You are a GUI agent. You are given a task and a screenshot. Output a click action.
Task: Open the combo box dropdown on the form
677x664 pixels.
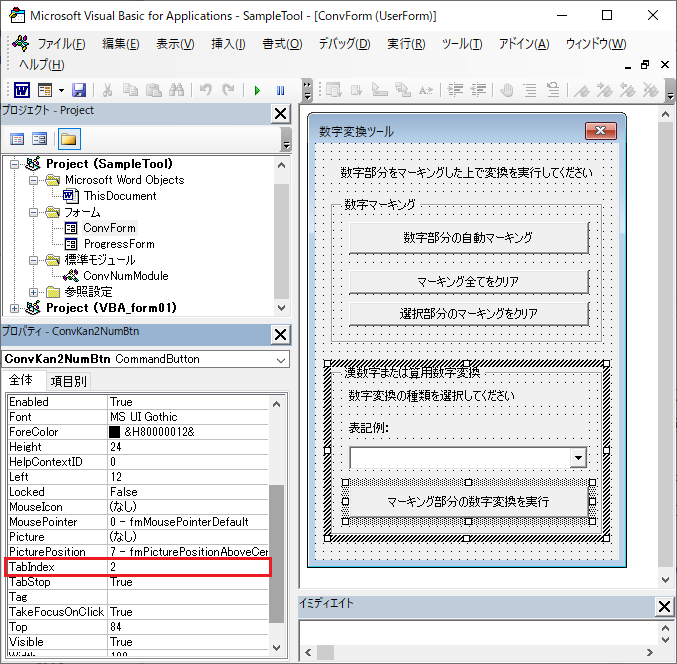[x=578, y=458]
